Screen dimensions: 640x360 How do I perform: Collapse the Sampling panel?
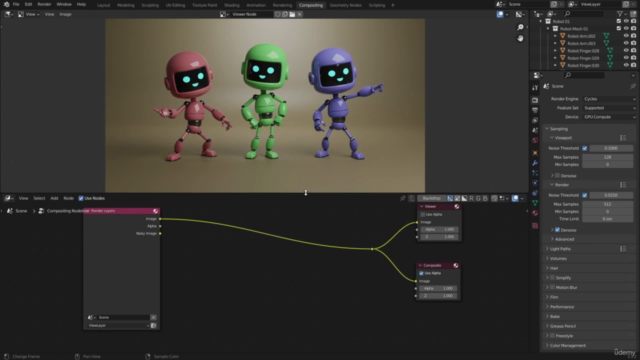[x=558, y=129]
